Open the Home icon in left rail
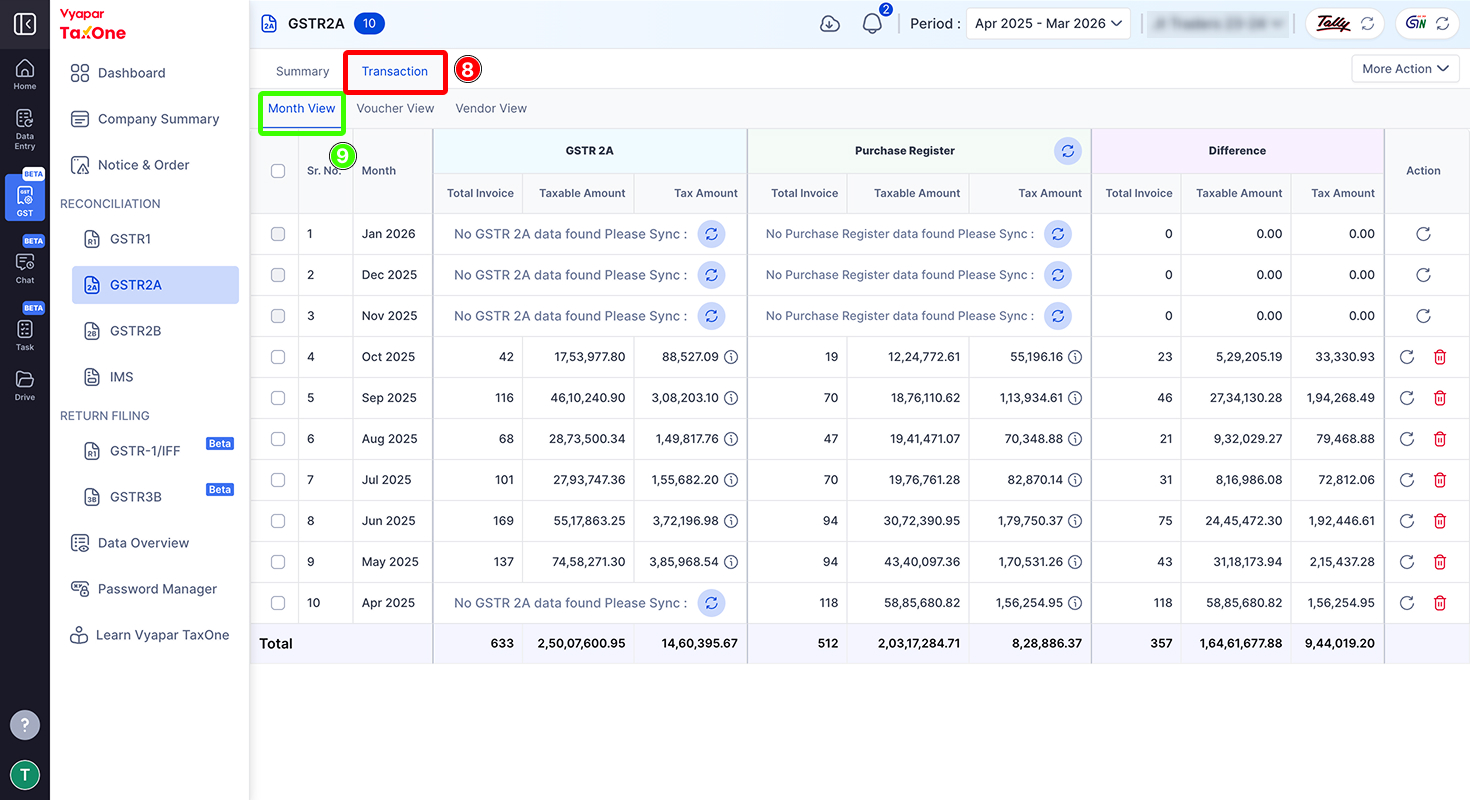 pyautogui.click(x=25, y=74)
